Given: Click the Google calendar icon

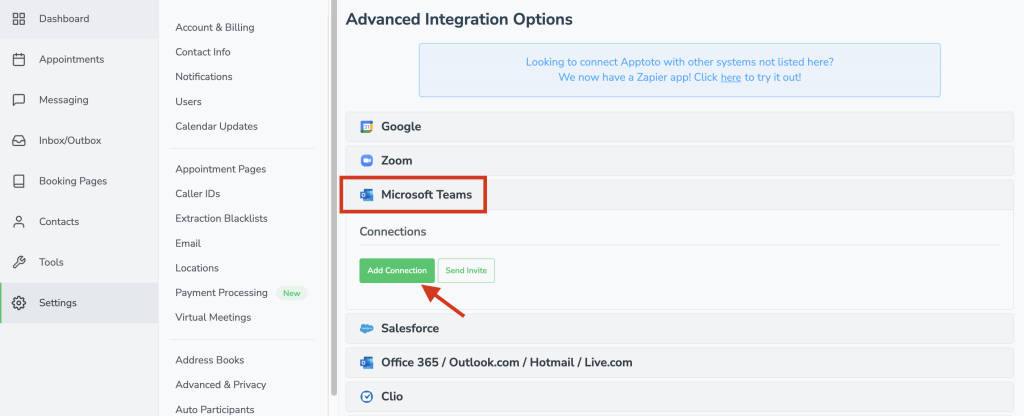Looking at the screenshot, I should tap(366, 127).
